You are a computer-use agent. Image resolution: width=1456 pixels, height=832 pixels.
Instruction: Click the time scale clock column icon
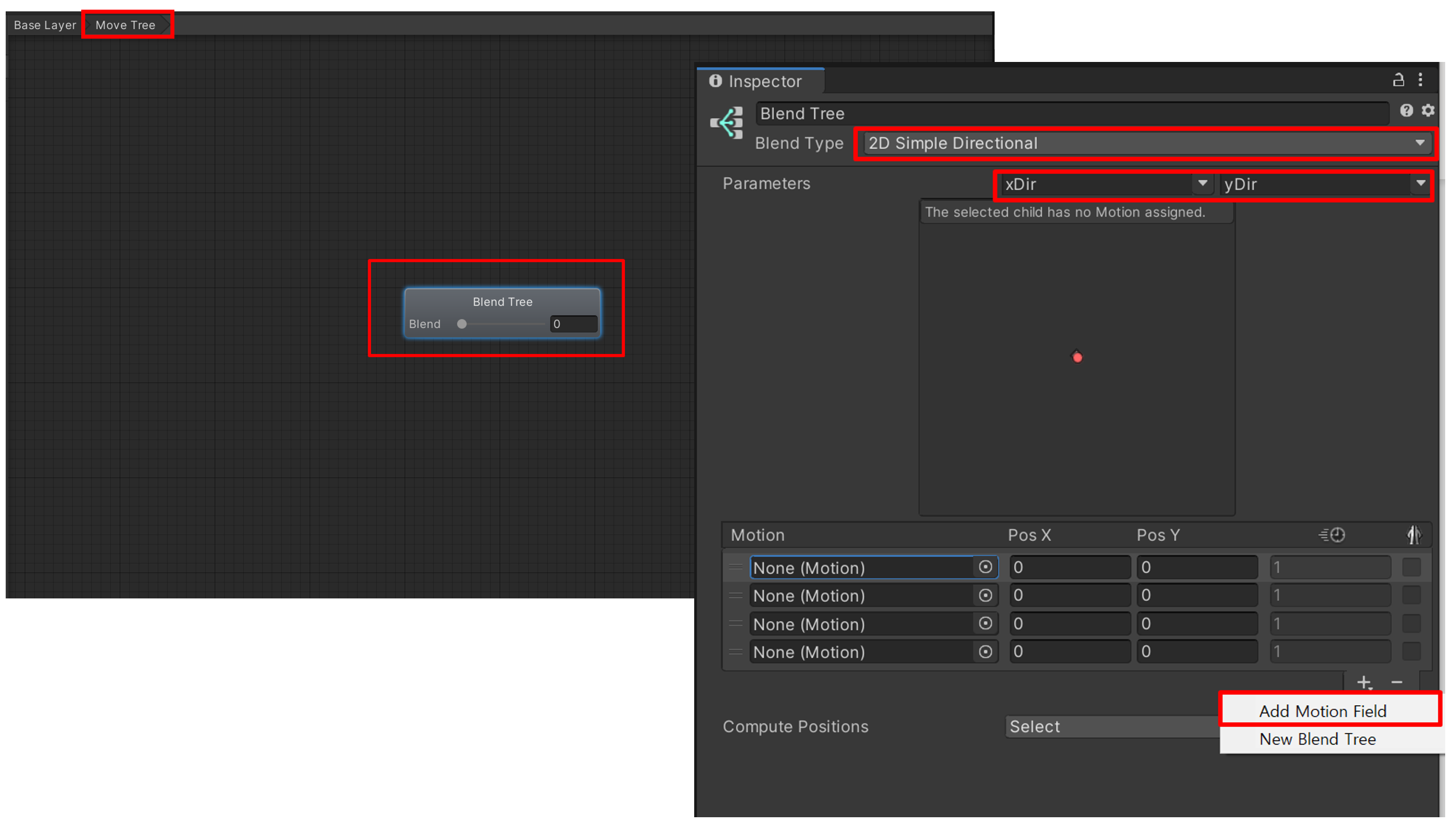coord(1332,535)
